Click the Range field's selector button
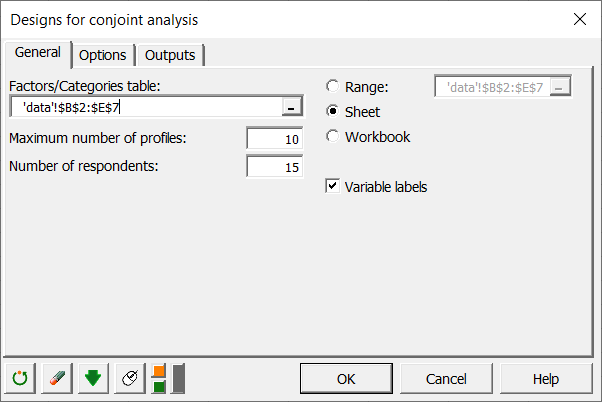 click(559, 87)
